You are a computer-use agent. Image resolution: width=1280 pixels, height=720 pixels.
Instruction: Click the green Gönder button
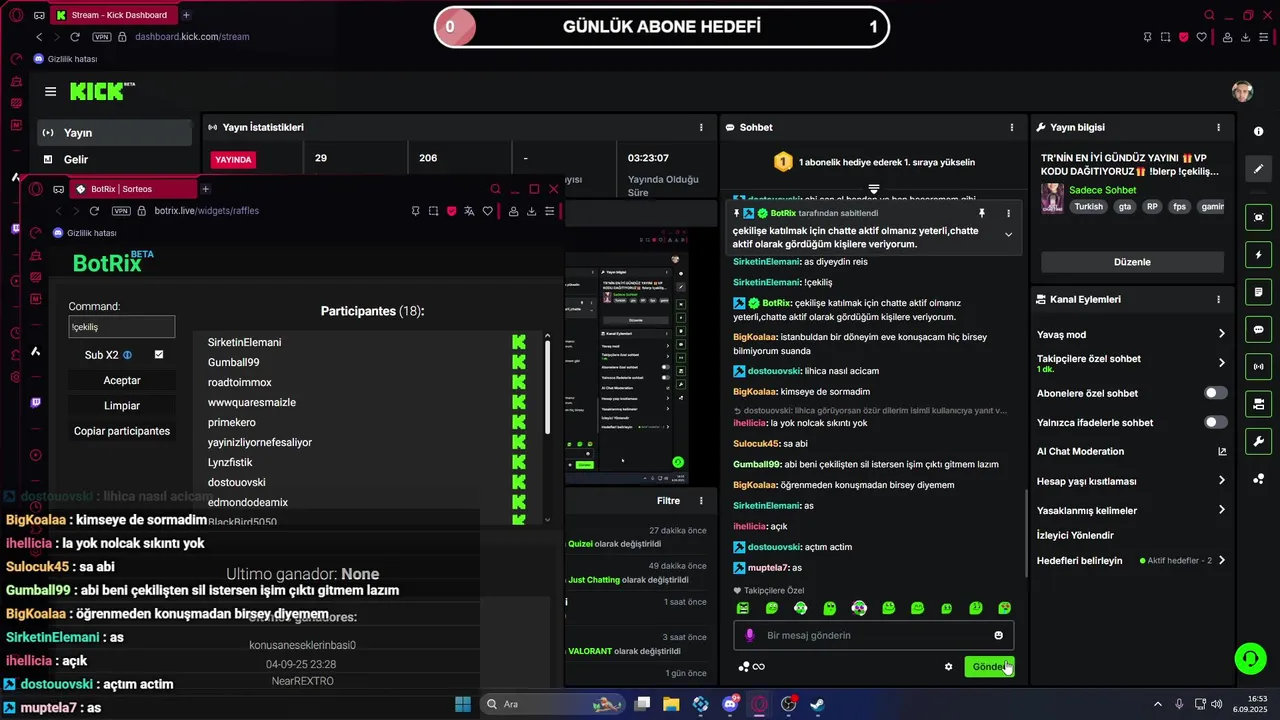click(989, 667)
